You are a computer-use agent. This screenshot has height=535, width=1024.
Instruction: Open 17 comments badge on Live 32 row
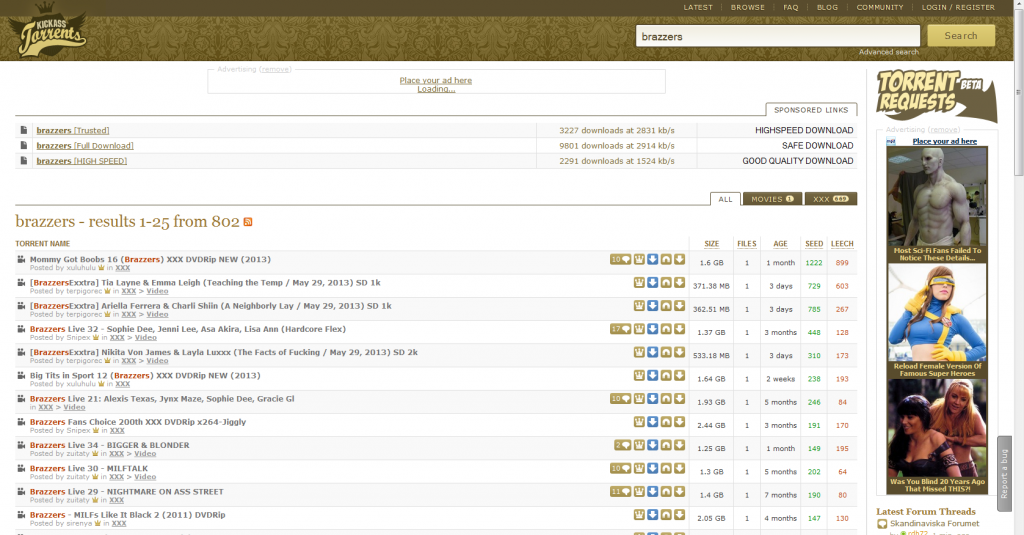[x=620, y=329]
